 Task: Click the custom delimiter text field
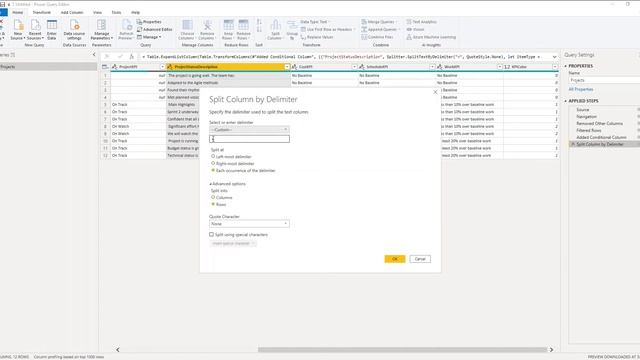249,139
